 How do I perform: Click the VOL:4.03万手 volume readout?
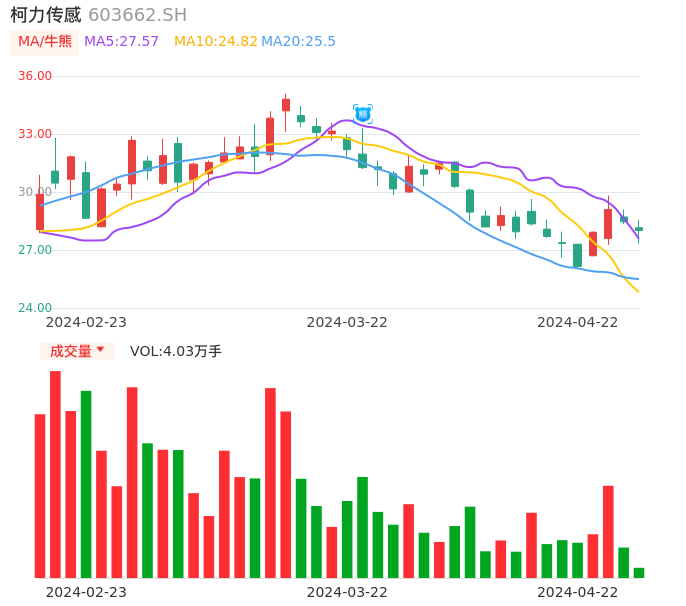pyautogui.click(x=176, y=351)
